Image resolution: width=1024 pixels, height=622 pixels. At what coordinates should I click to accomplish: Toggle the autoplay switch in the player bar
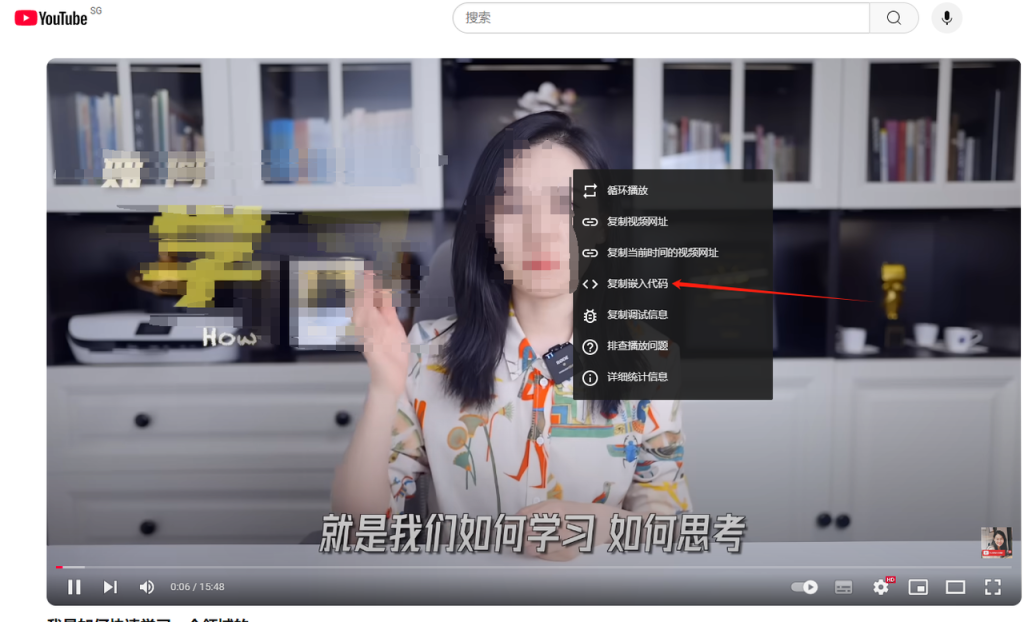tap(804, 587)
